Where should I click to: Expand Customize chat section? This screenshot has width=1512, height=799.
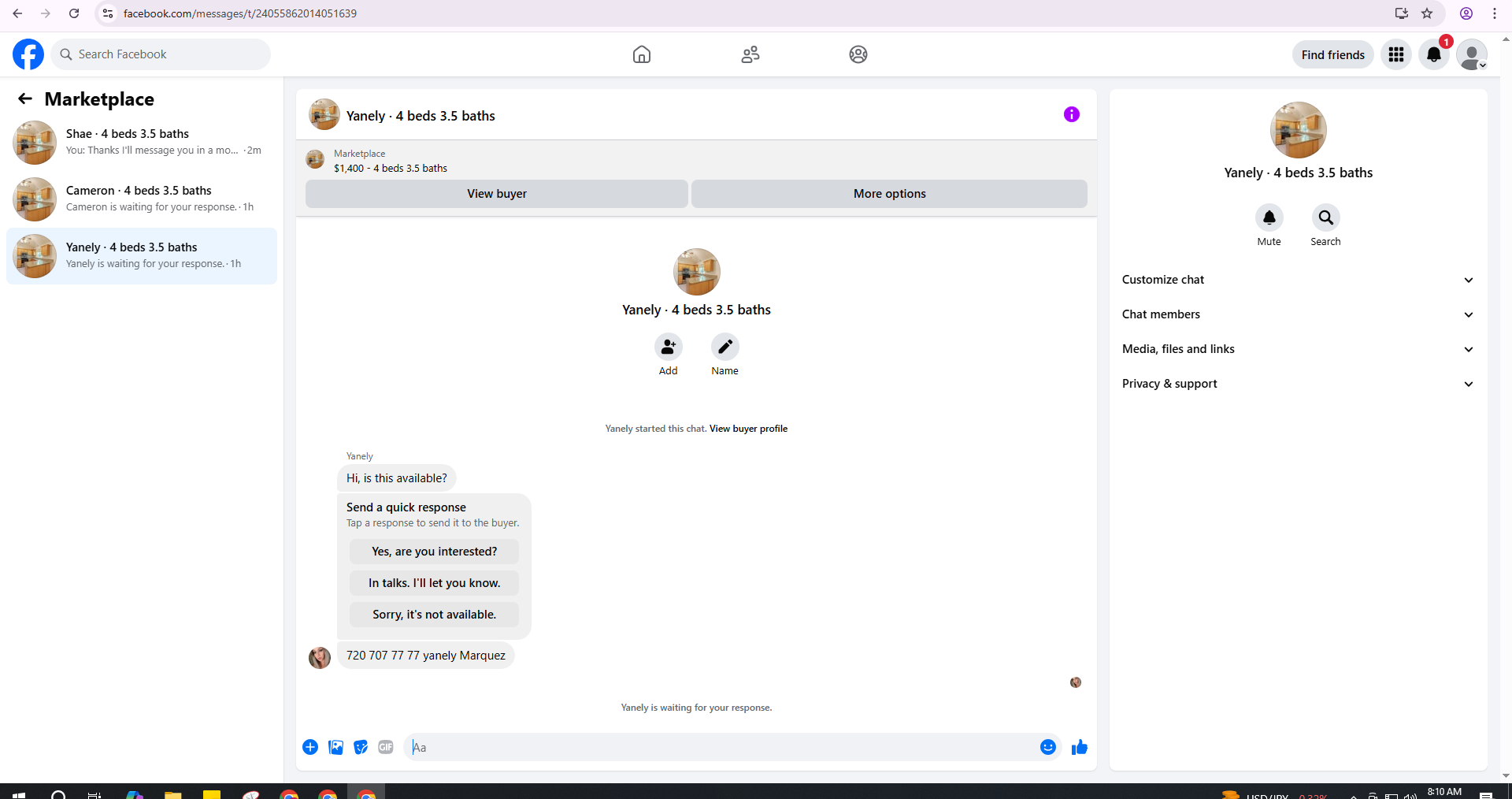pos(1298,280)
